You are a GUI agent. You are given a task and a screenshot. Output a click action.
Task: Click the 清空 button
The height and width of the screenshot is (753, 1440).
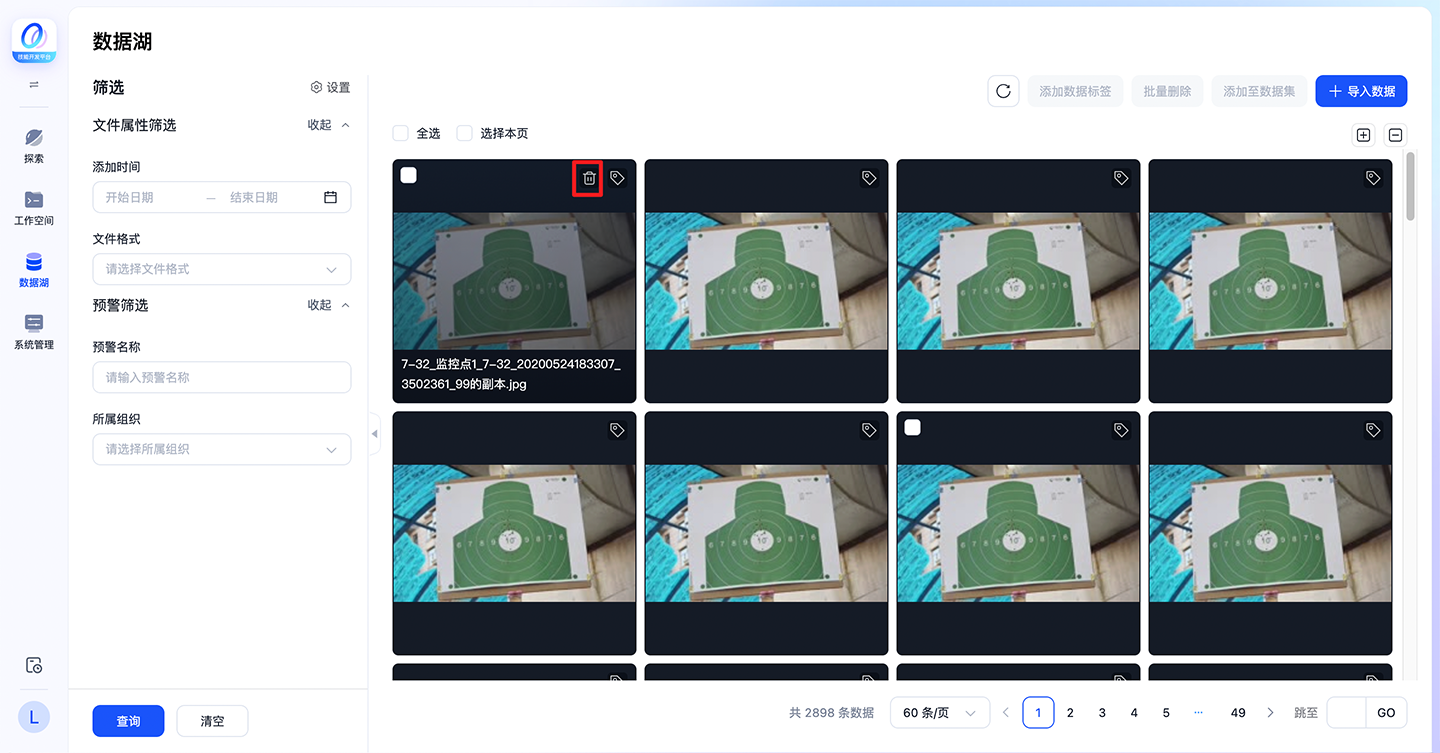coord(212,721)
